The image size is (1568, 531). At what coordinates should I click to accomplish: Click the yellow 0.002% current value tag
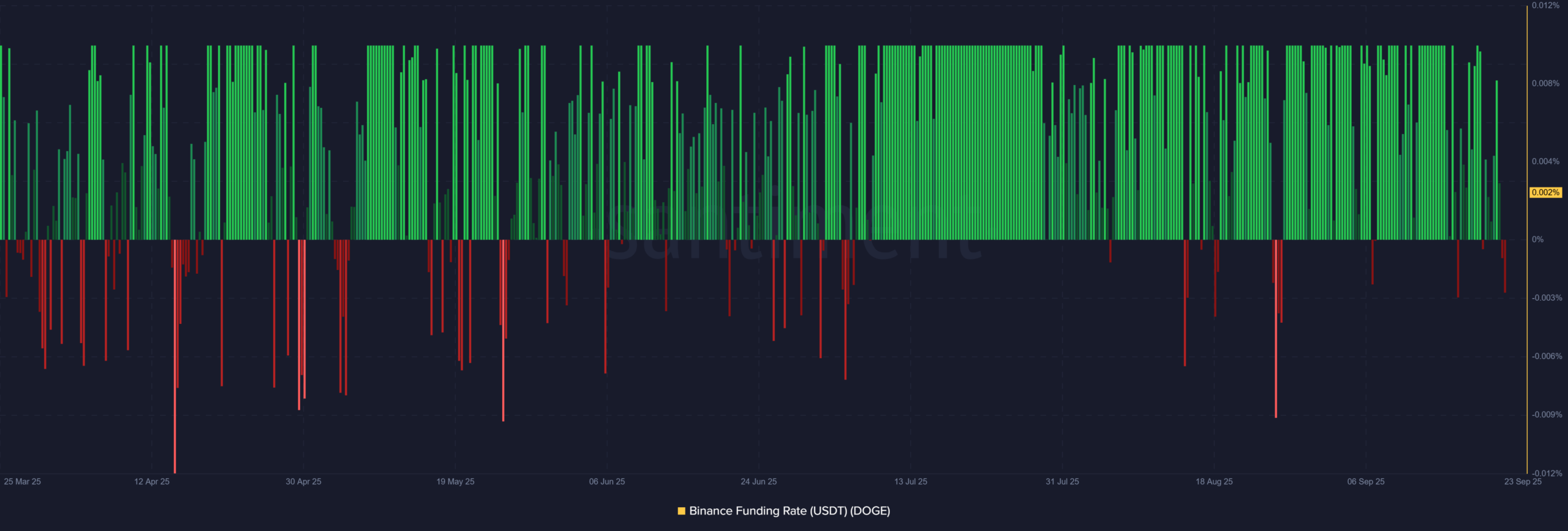pyautogui.click(x=1545, y=192)
